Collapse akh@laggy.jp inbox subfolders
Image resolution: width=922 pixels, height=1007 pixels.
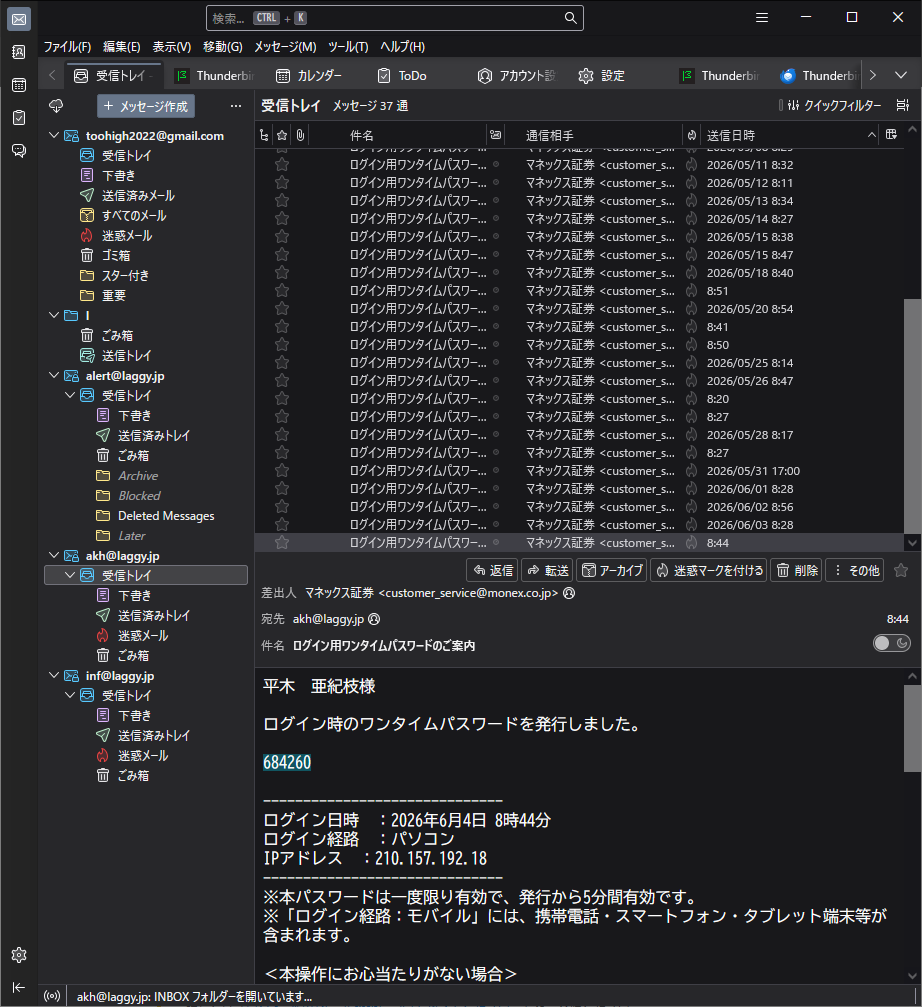tap(71, 575)
